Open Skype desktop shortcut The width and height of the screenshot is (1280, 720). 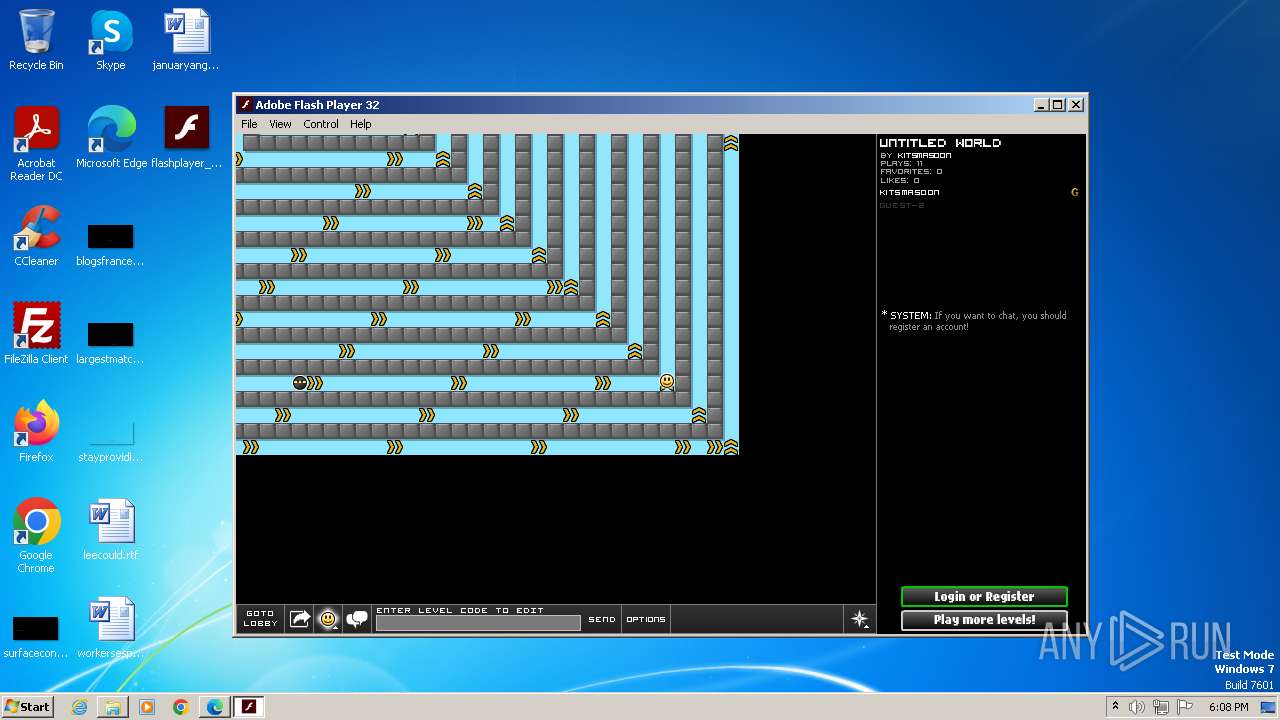pos(111,41)
